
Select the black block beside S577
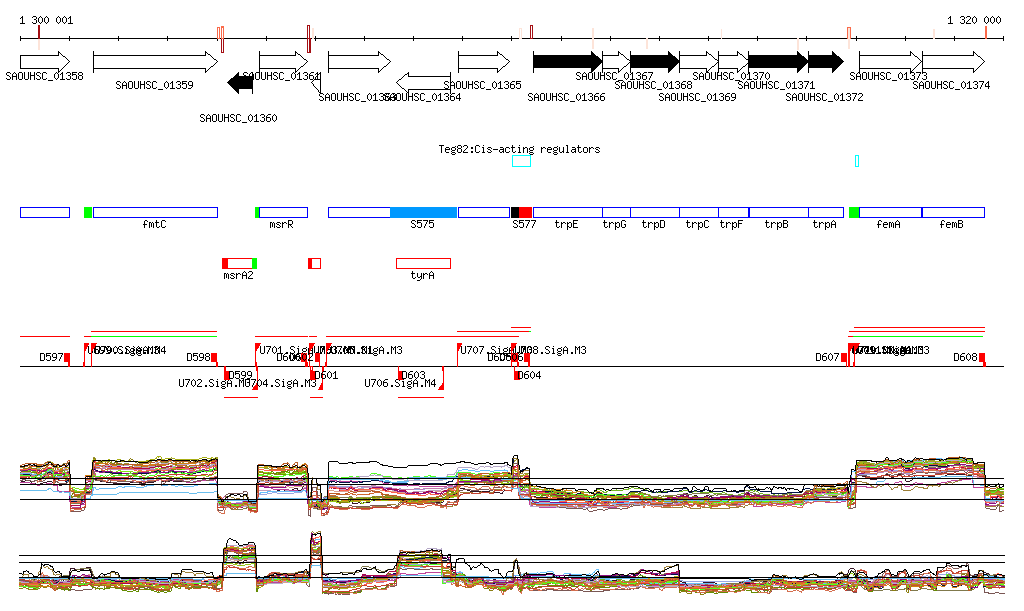pos(515,212)
